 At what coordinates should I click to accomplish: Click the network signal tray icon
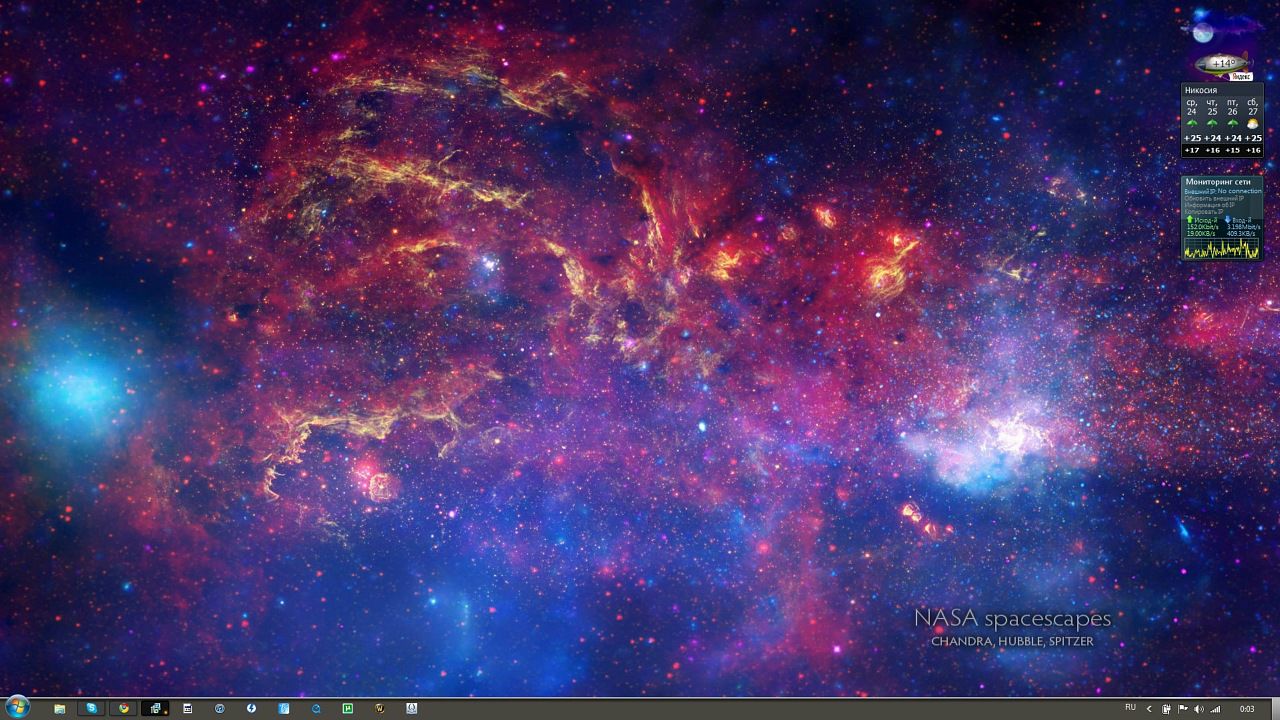(x=1216, y=709)
